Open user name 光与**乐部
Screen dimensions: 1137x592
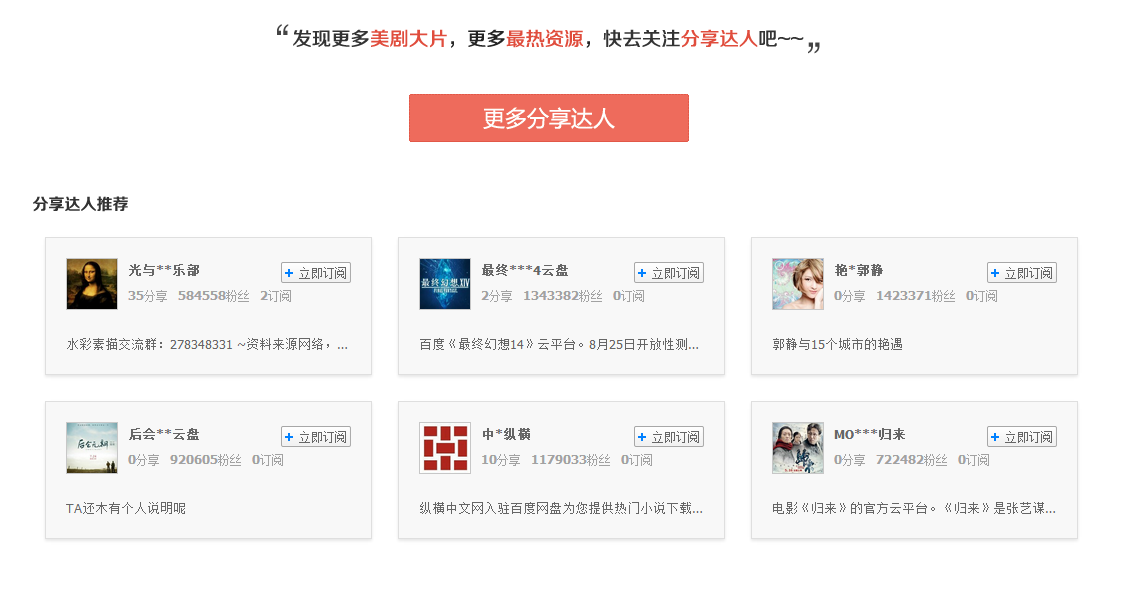[164, 271]
